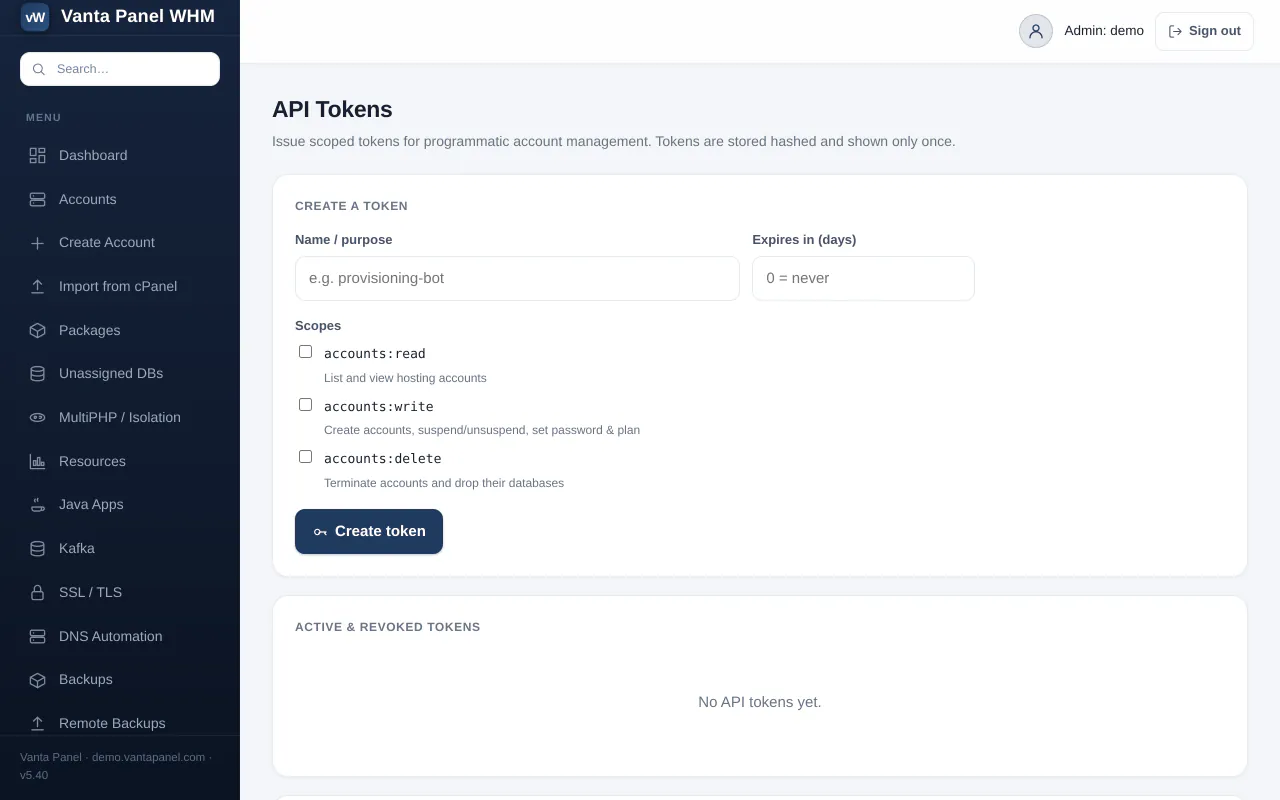Click the SSL / TLS padlock icon
Viewport: 1280px width, 800px height.
(37, 592)
